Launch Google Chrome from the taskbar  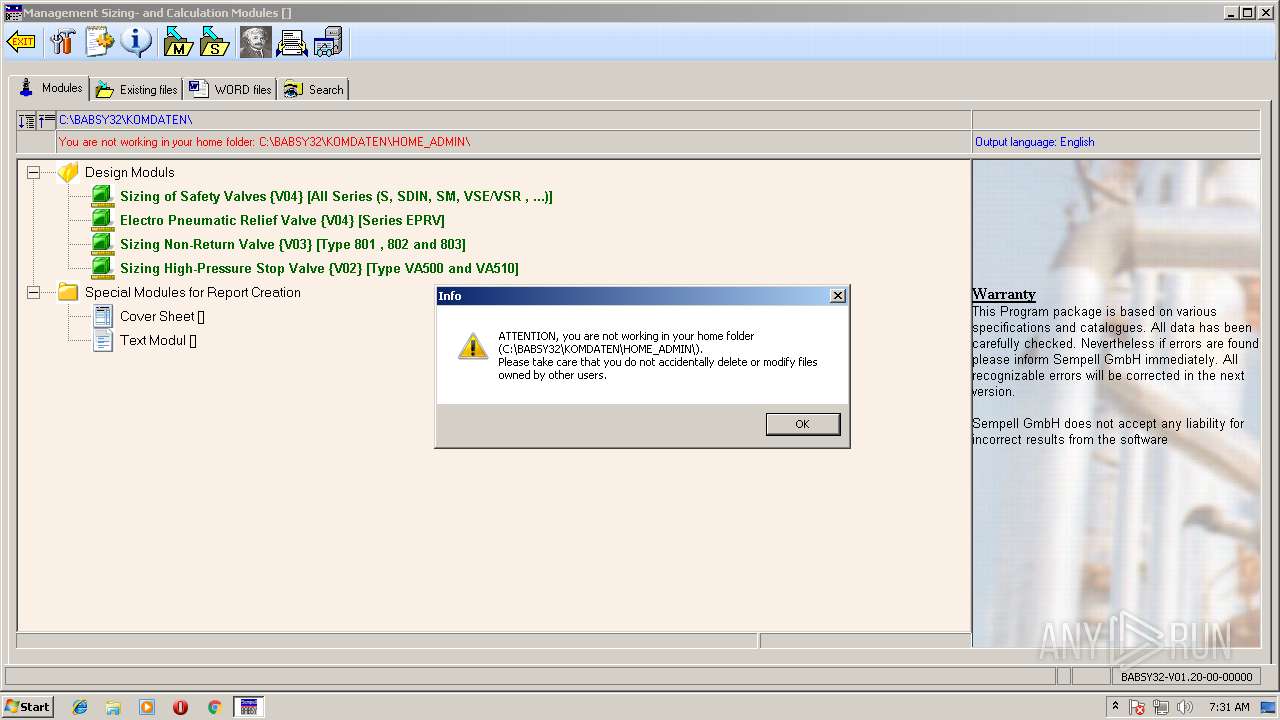(x=214, y=707)
